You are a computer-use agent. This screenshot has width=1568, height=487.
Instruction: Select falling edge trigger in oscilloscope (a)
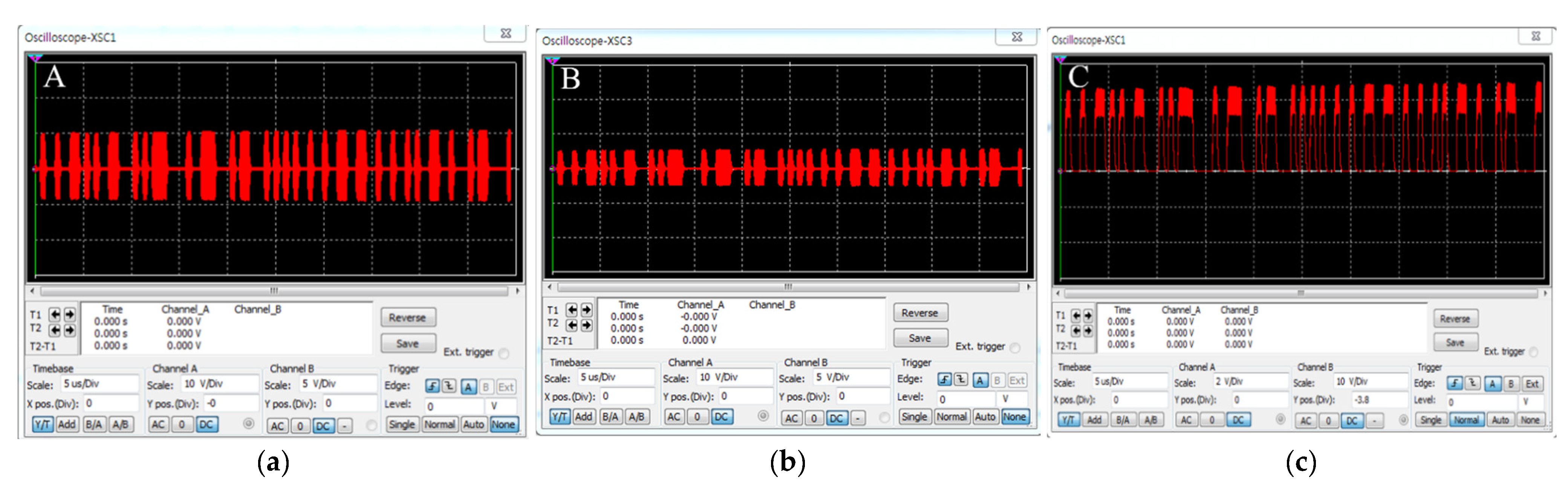point(448,386)
